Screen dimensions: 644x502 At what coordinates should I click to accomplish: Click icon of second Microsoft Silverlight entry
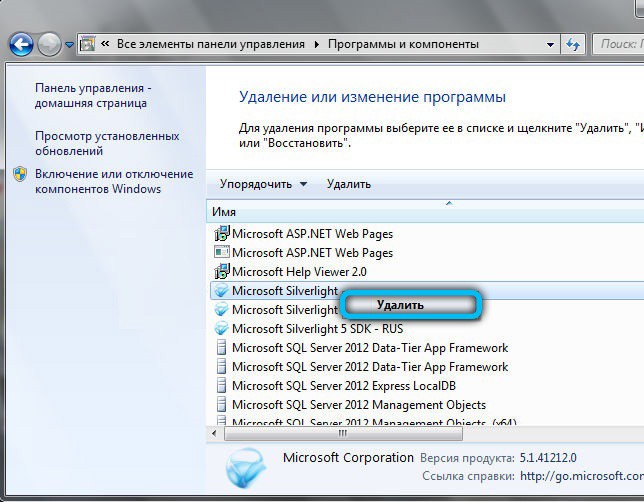tap(222, 309)
